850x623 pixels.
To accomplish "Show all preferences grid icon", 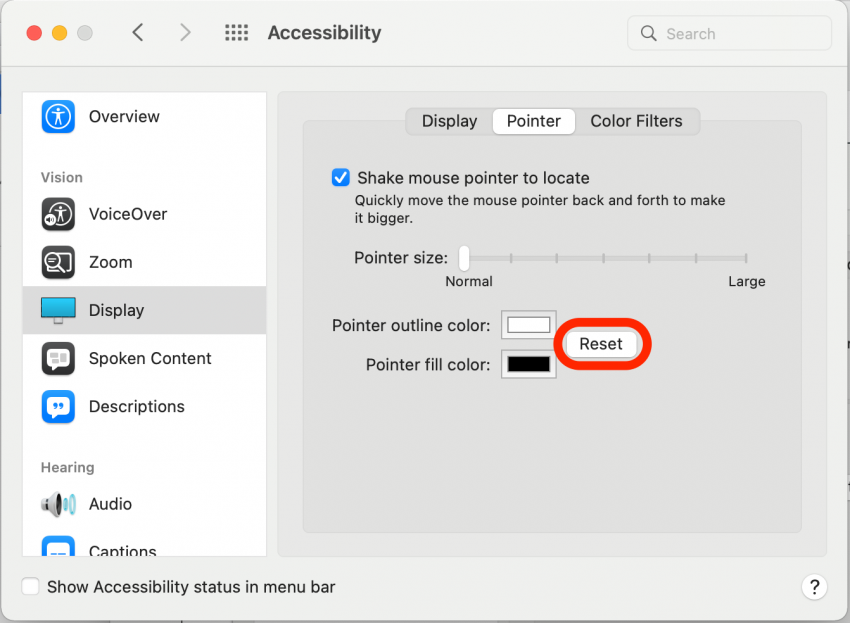I will tap(237, 33).
